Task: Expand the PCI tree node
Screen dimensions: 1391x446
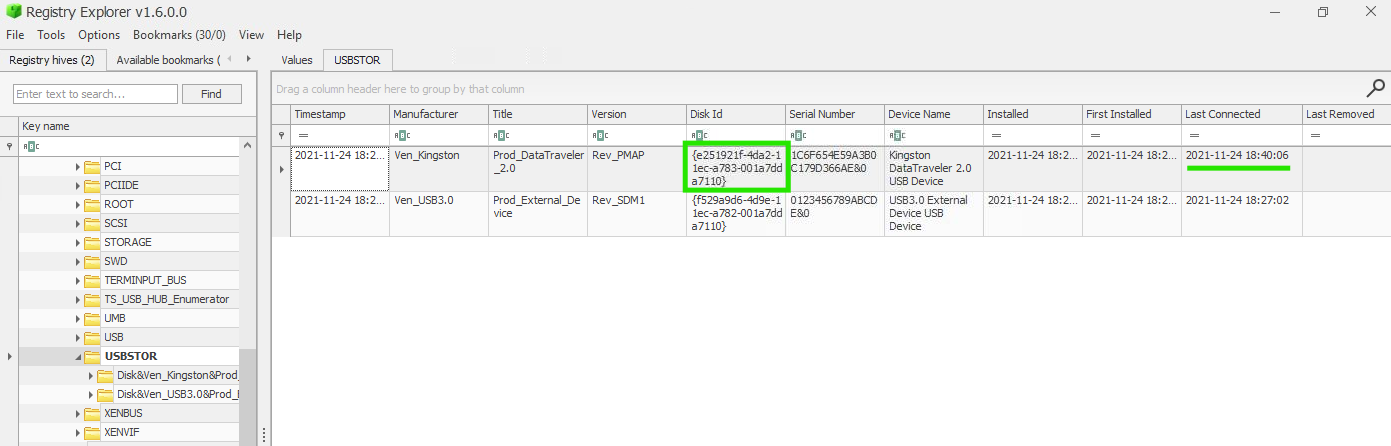Action: pyautogui.click(x=78, y=166)
